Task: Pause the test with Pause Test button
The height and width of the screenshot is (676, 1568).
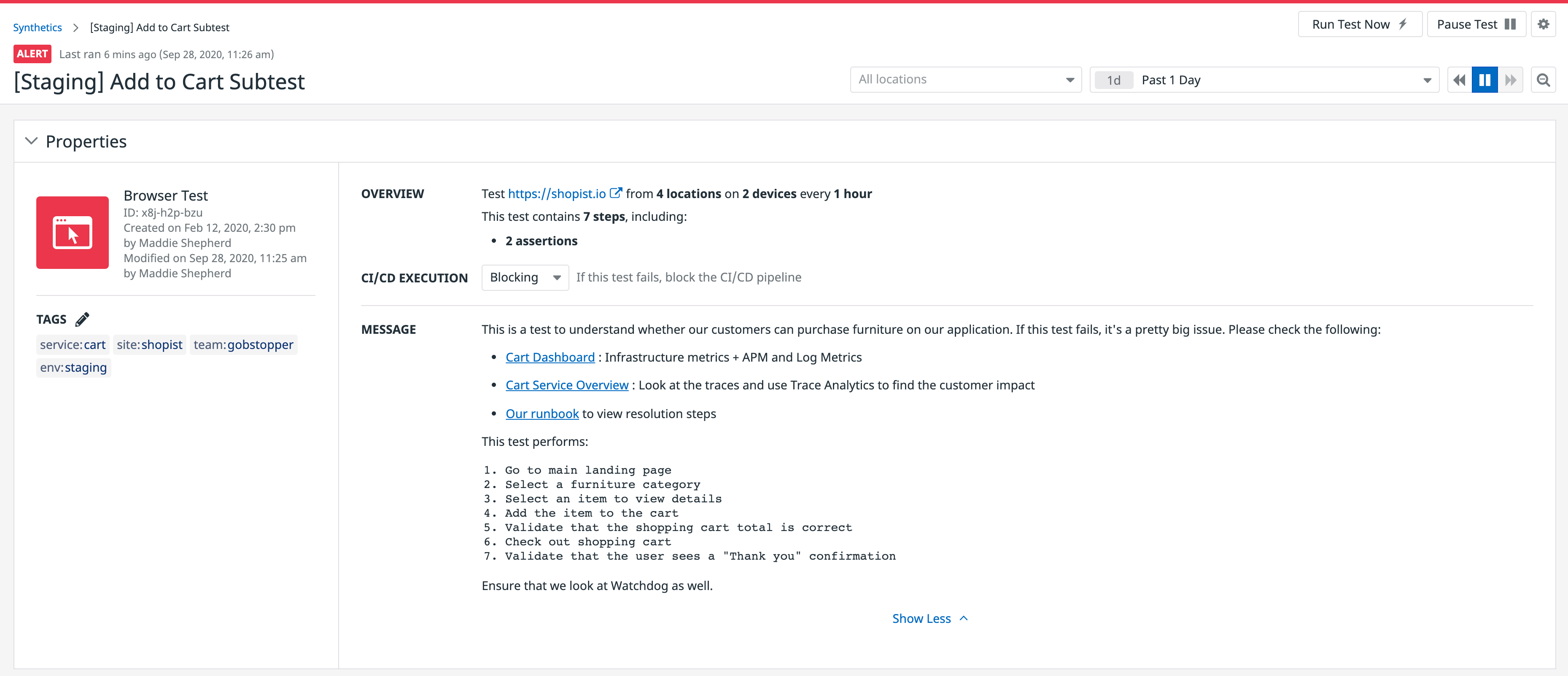Action: click(1477, 24)
